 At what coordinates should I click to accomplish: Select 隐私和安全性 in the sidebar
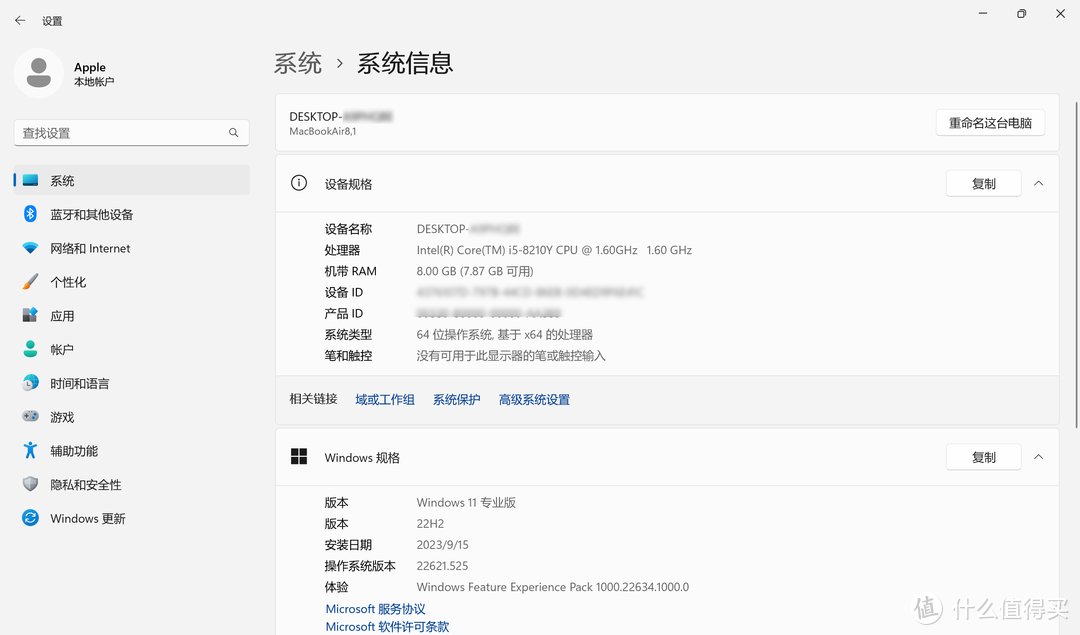132,484
